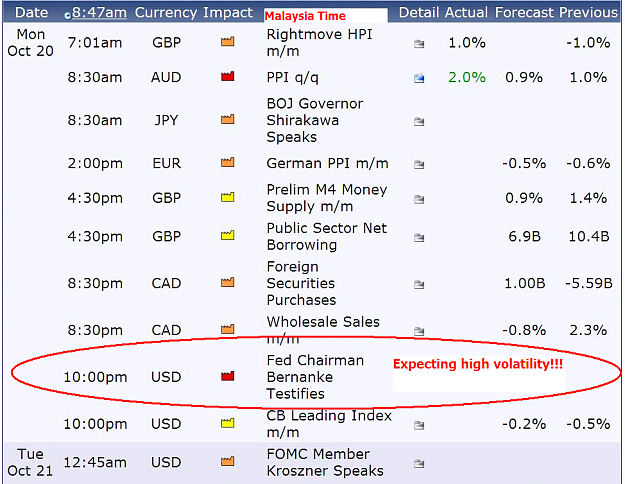Click the yellow impact icon for CB Leading Index
Image resolution: width=625 pixels, height=484 pixels.
click(x=228, y=423)
